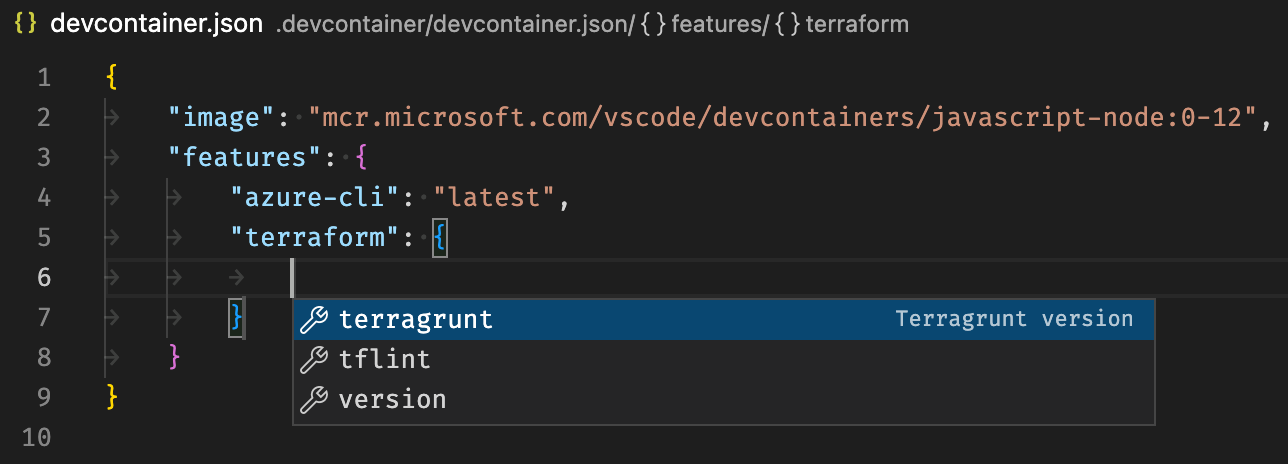
Task: Choose tflint from the suggestion list
Action: (x=385, y=359)
